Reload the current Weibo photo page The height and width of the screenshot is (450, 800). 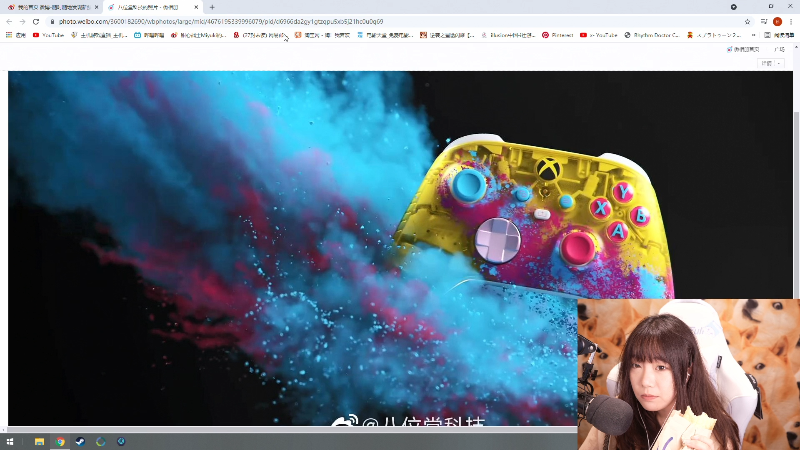36,21
